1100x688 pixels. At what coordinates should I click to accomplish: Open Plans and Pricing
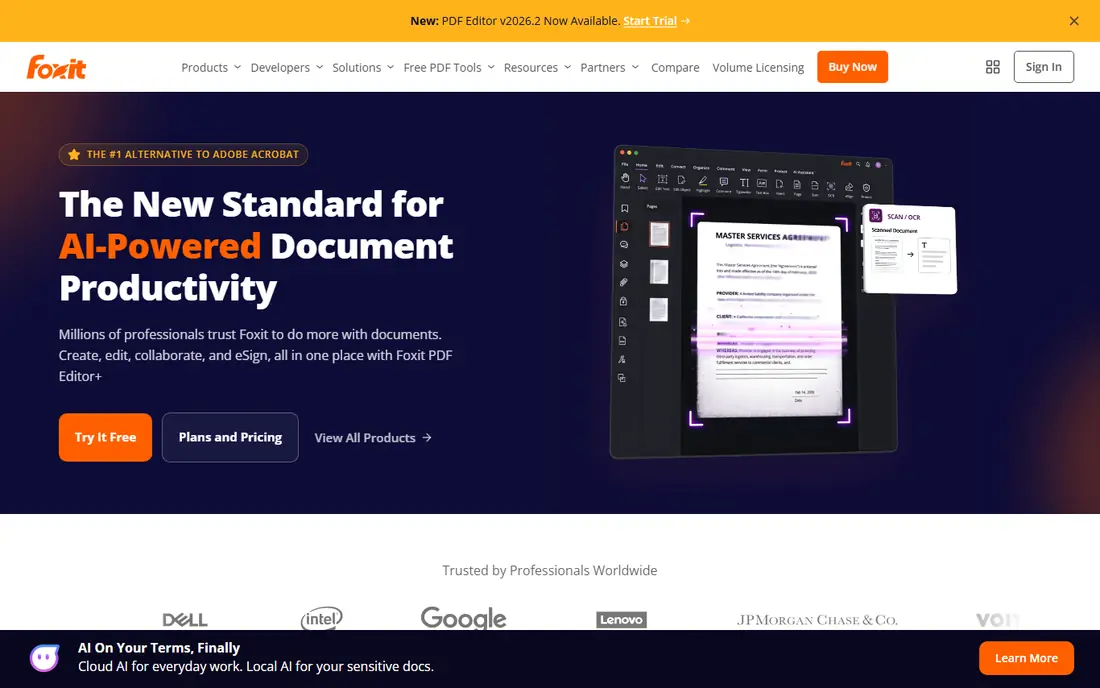230,437
